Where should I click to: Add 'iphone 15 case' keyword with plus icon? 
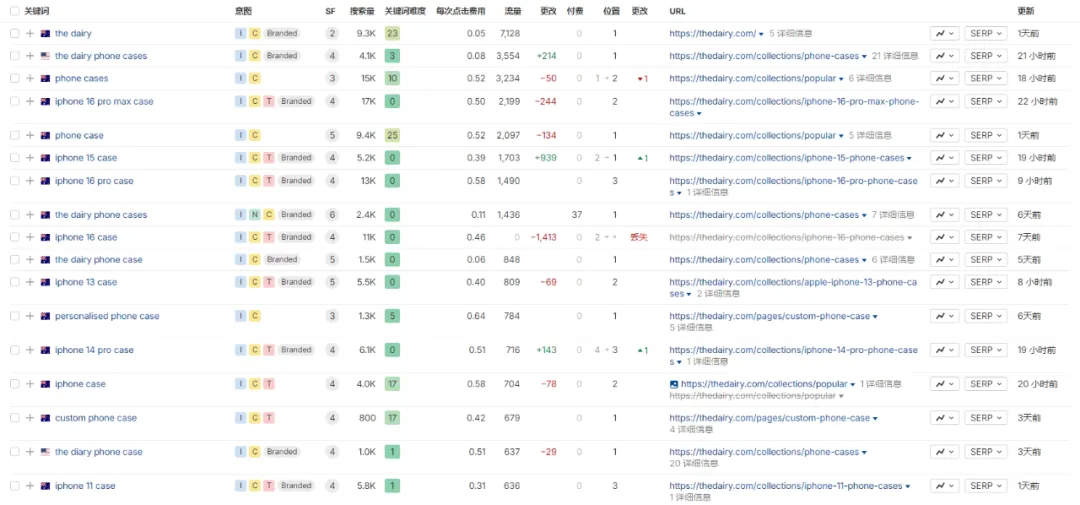(30, 158)
